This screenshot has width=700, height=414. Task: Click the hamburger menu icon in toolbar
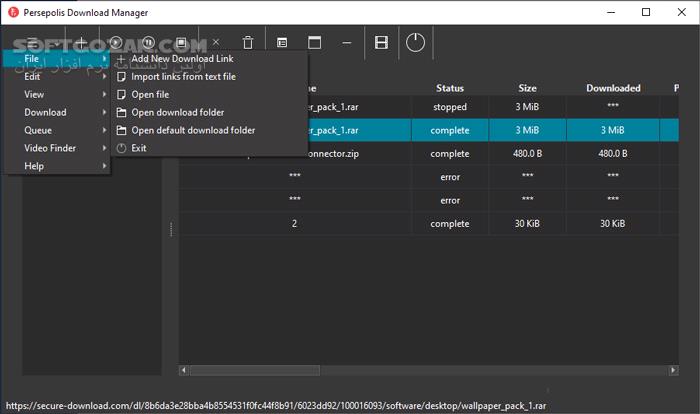32,43
